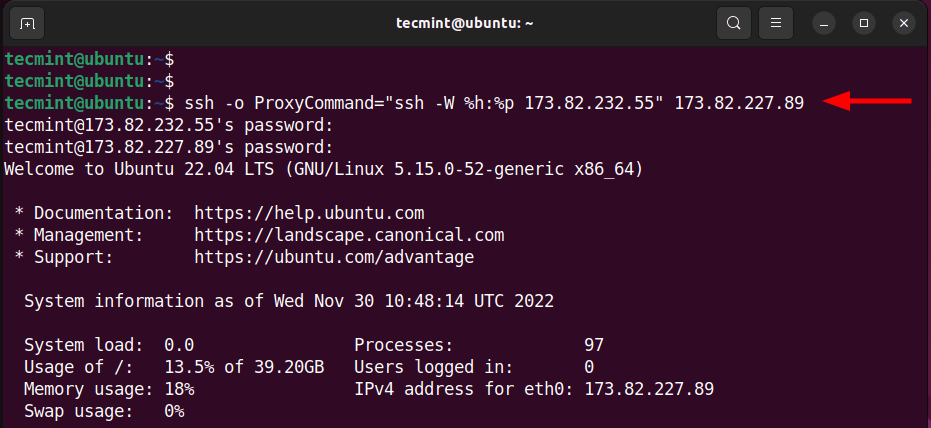Screen dimensions: 931x428
Task: Click the tecmint@ubuntu window title
Action: 465,22
